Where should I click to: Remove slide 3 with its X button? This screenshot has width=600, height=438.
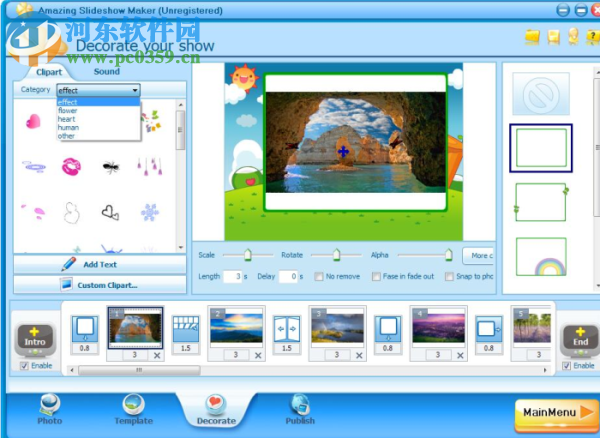(359, 355)
